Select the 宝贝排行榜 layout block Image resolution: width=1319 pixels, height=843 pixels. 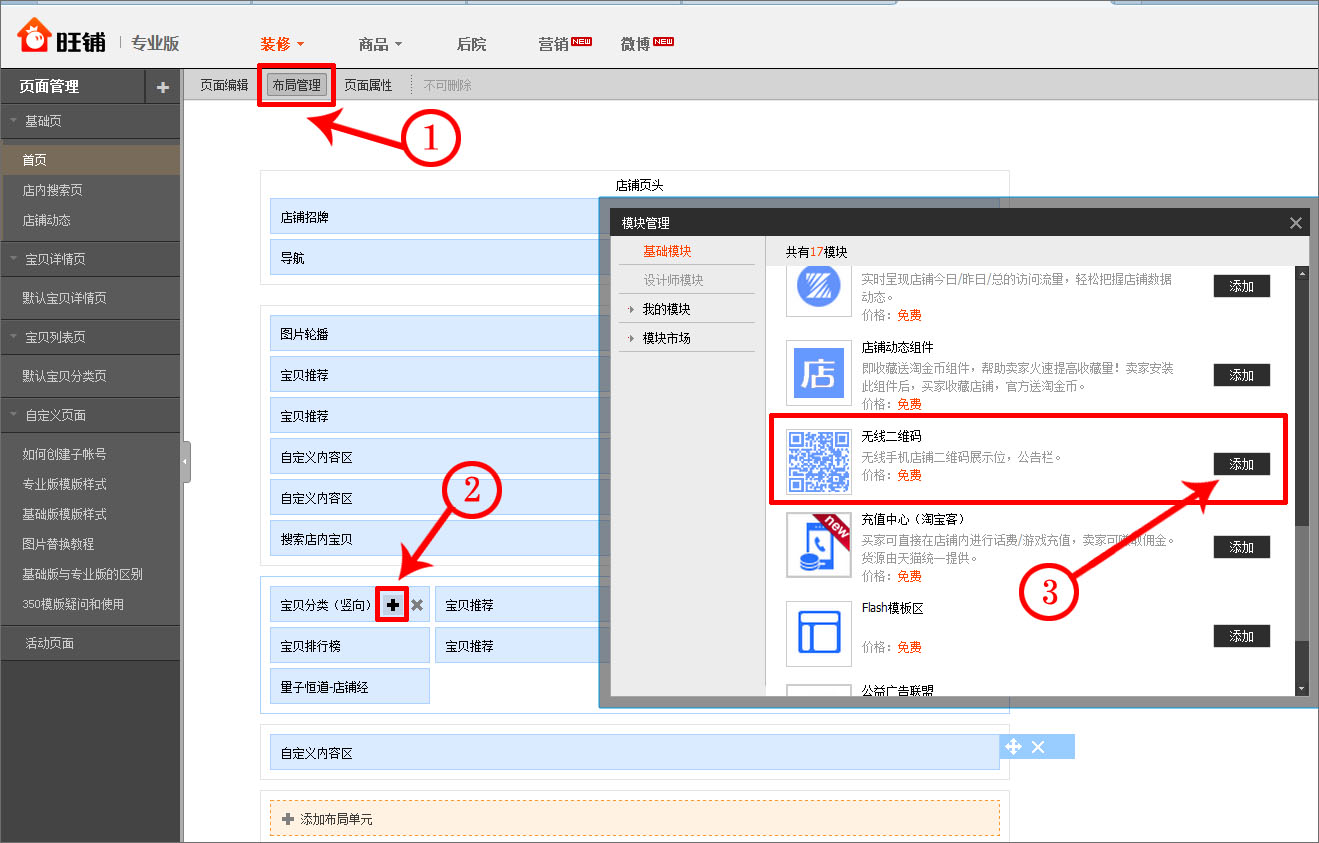[350, 646]
